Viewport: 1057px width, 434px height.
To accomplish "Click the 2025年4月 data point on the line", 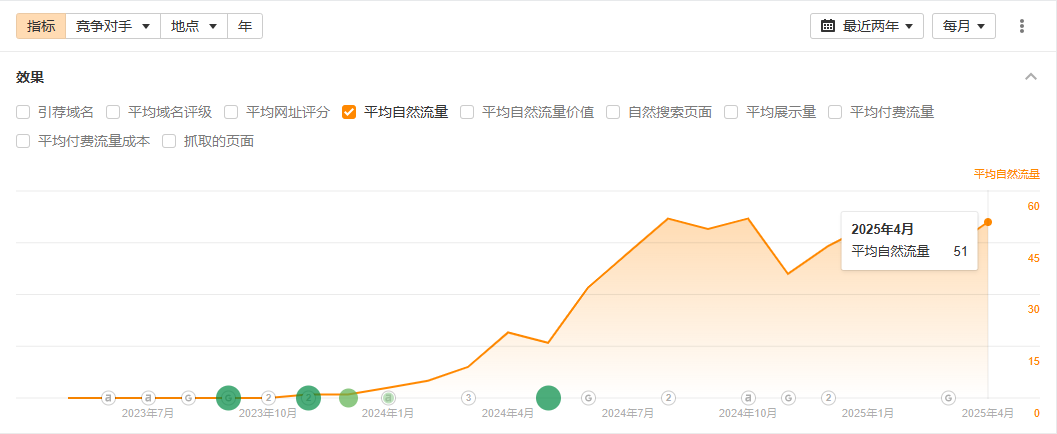I will [x=988, y=222].
